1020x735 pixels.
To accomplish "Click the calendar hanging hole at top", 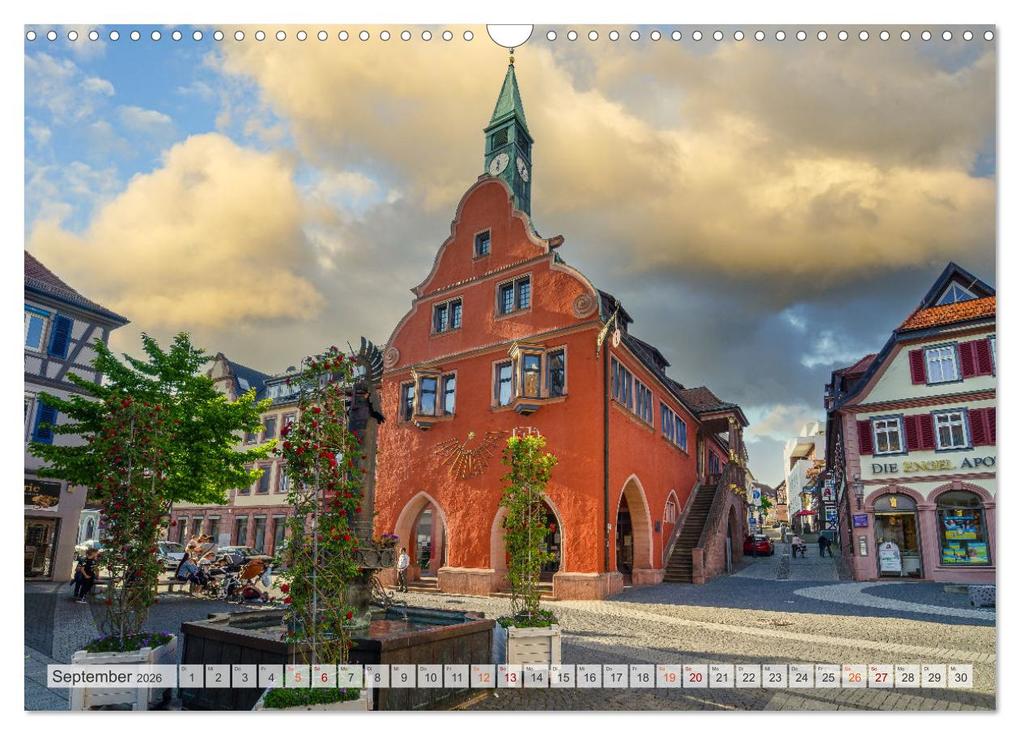I will tap(510, 34).
